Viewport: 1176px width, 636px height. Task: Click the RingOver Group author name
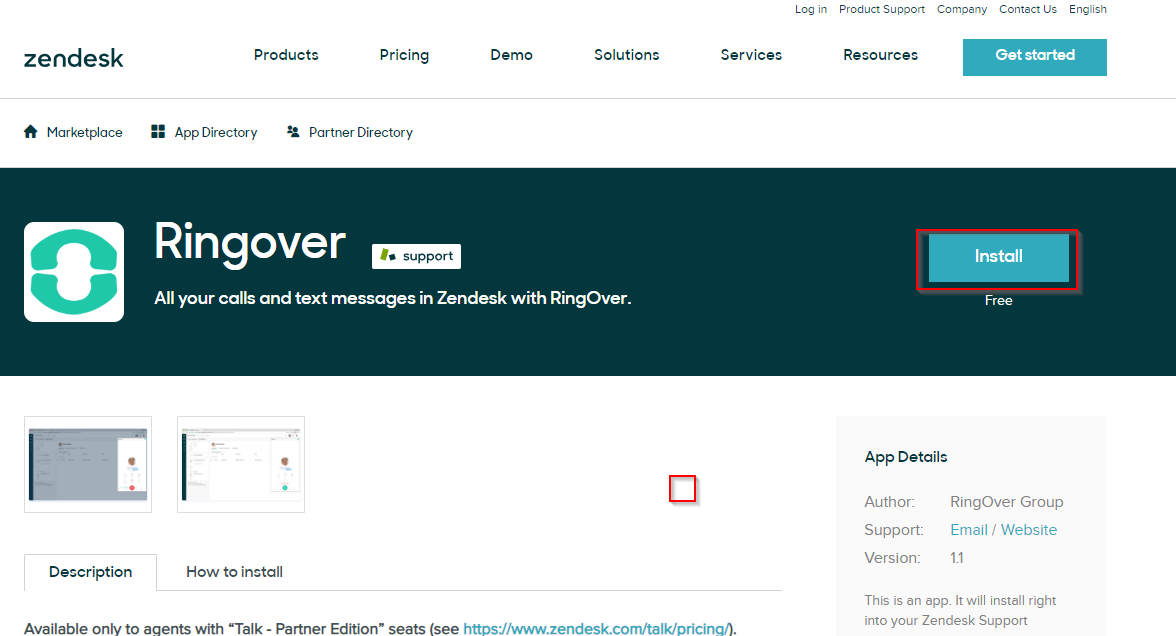point(1006,502)
